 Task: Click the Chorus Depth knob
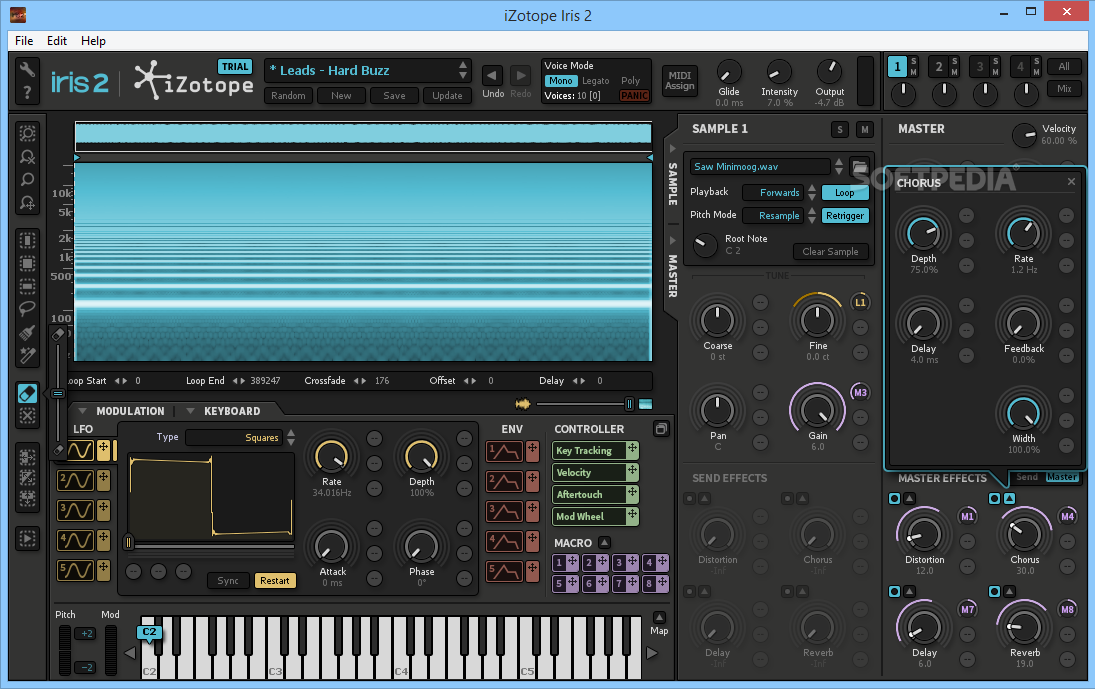coord(923,234)
